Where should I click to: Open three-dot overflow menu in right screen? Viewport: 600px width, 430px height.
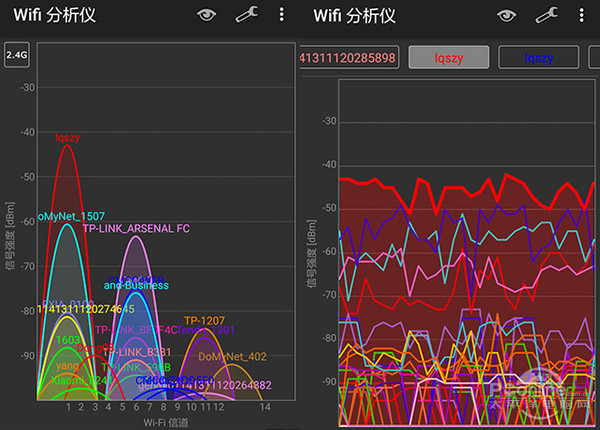point(582,15)
